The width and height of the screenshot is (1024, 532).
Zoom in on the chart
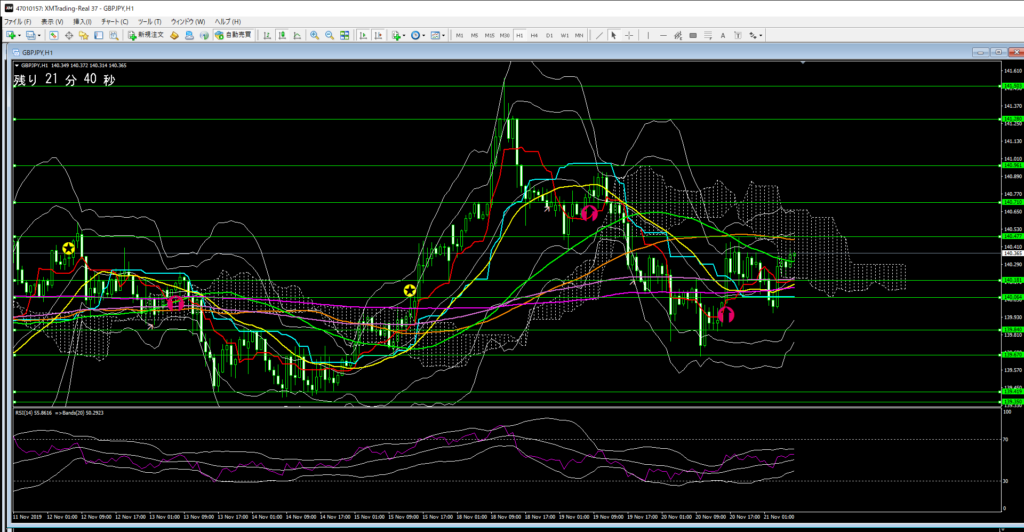pos(315,35)
